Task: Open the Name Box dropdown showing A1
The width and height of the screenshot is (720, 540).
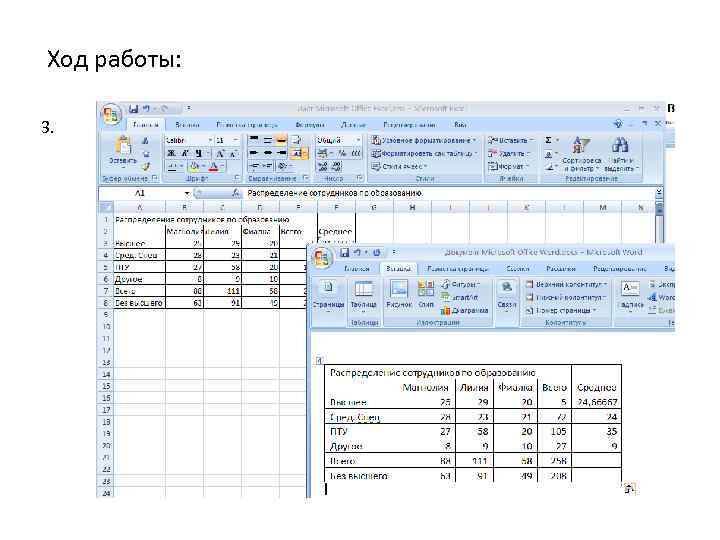Action: [x=187, y=193]
